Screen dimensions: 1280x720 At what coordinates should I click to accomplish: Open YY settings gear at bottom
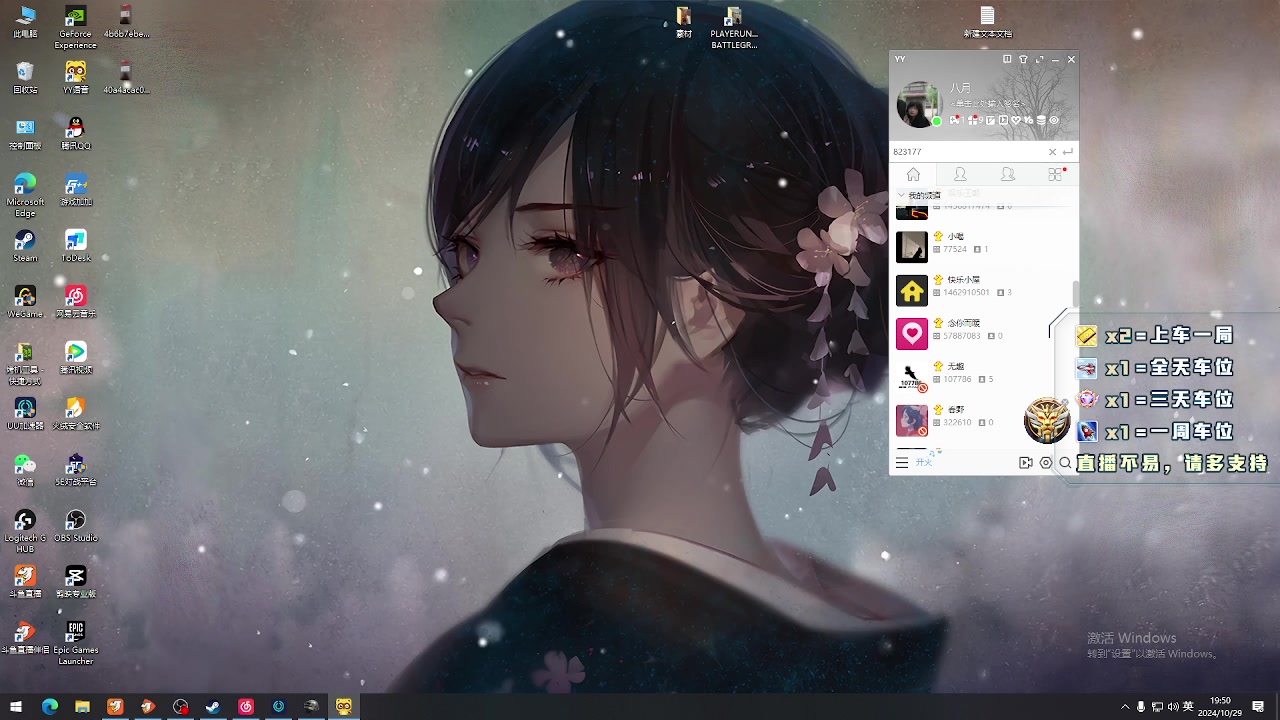[x=1046, y=463]
